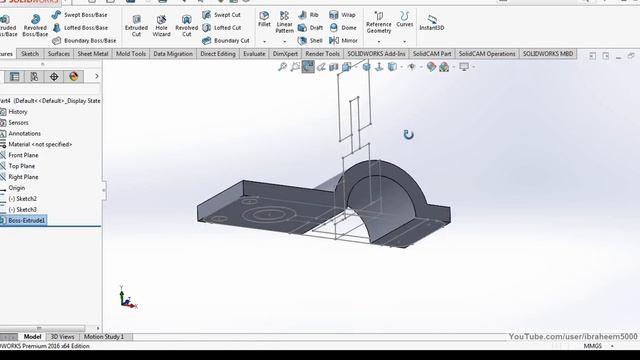Choose Swept Cut
The width and height of the screenshot is (640, 360).
[221, 15]
